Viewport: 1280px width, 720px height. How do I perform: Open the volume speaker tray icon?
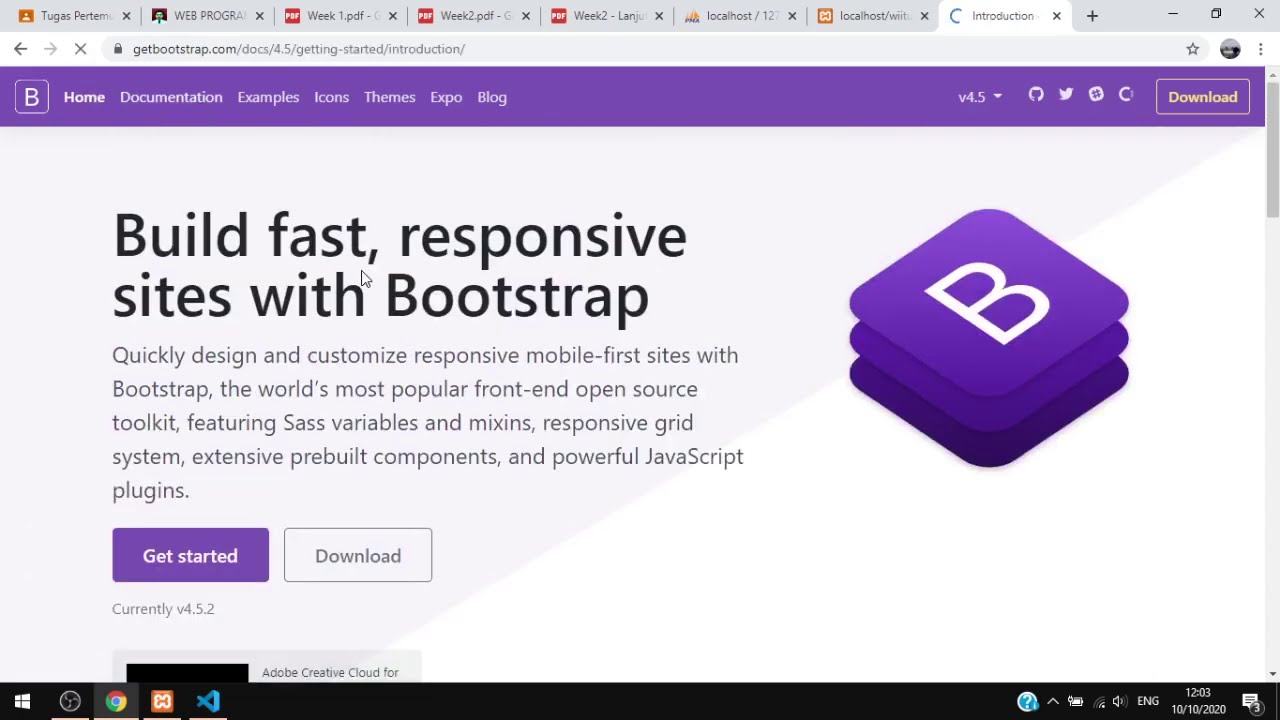pos(1119,702)
